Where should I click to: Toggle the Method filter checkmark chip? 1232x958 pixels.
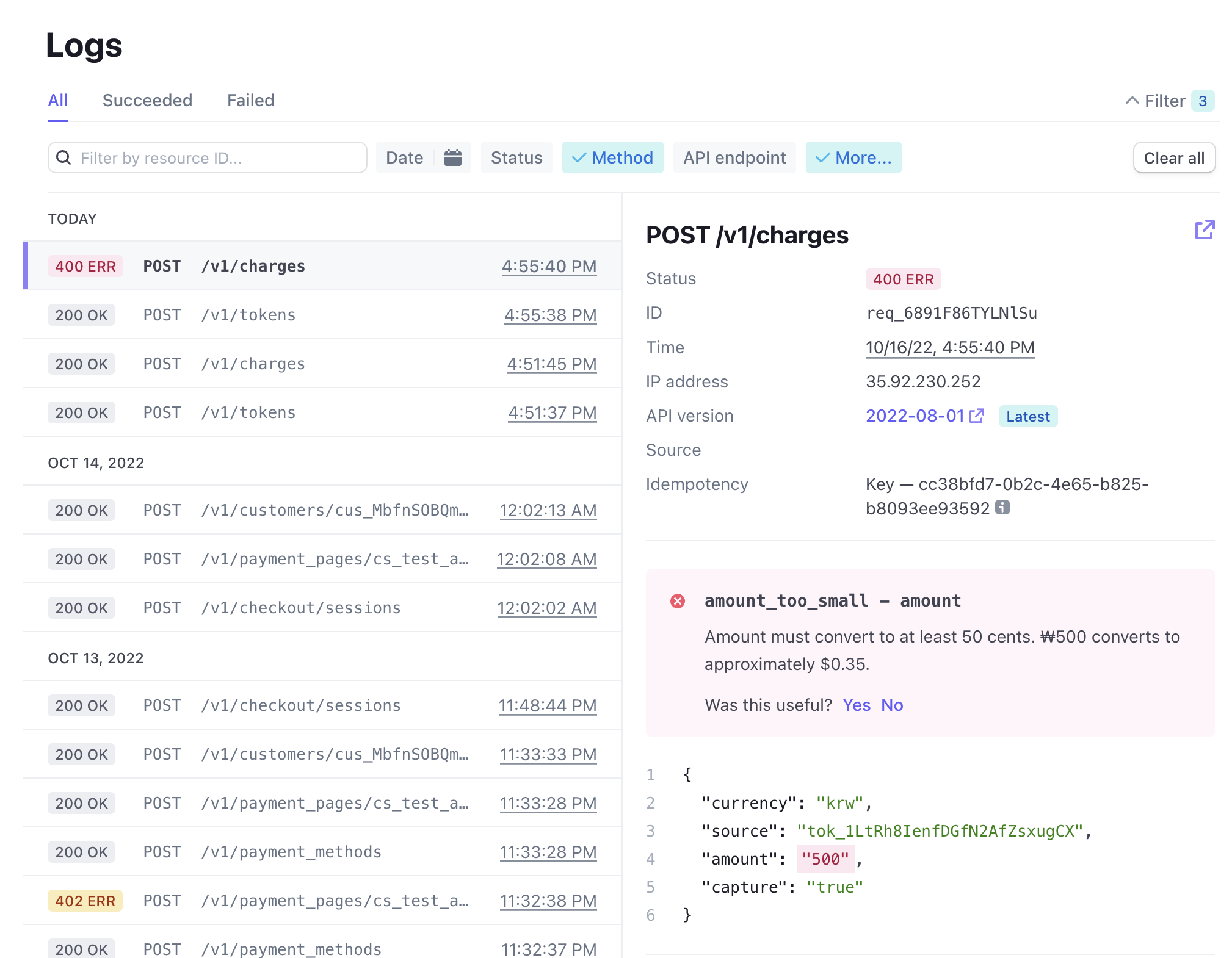pos(612,157)
